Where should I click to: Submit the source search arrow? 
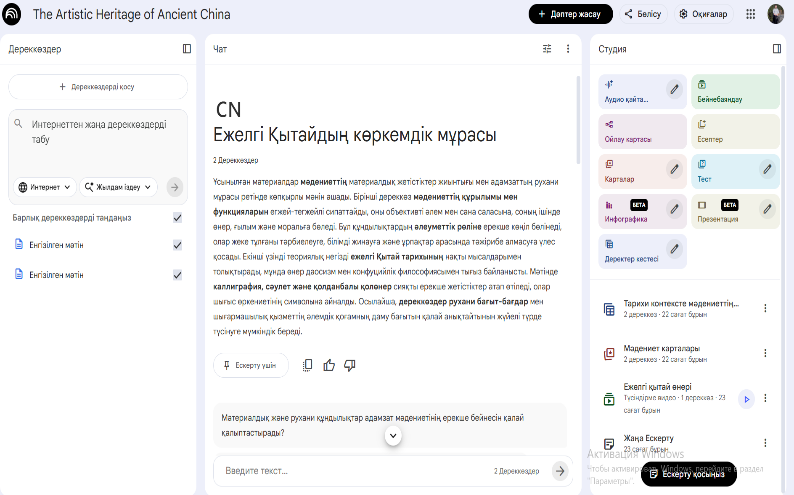[174, 187]
